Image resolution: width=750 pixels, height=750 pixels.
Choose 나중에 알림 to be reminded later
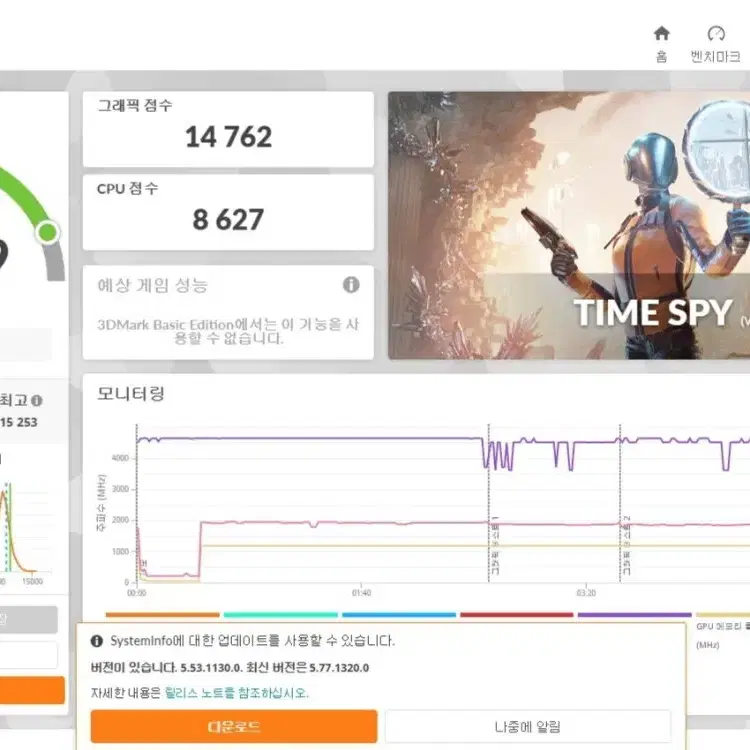[x=528, y=727]
